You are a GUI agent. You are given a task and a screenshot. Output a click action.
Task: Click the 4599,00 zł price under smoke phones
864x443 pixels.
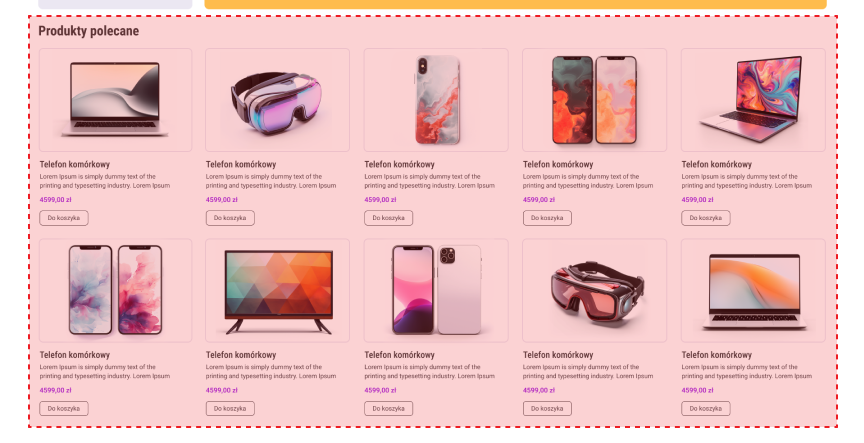point(539,200)
